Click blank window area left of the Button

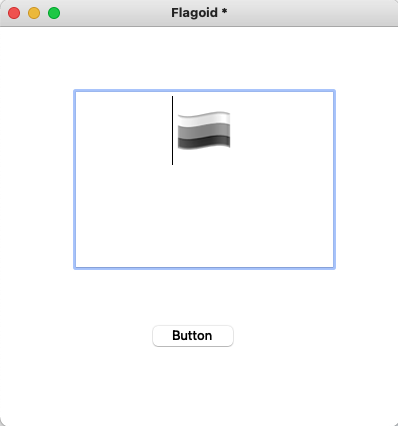point(77,336)
